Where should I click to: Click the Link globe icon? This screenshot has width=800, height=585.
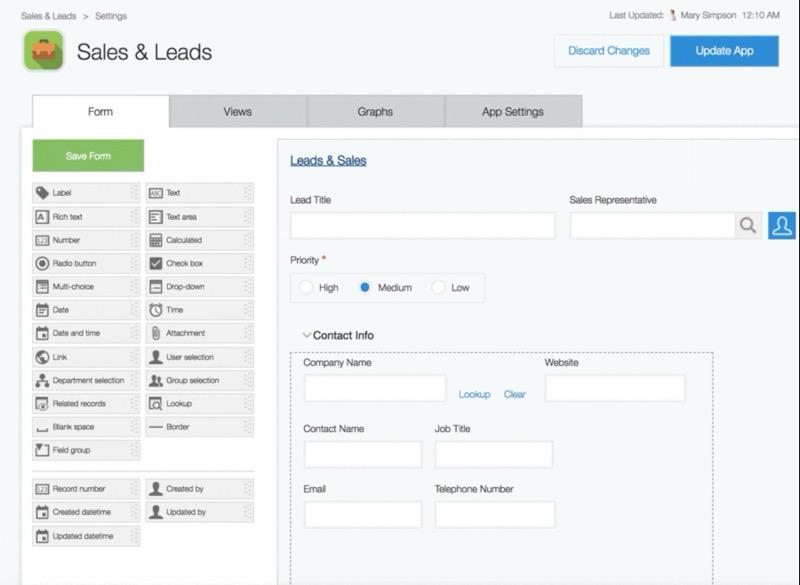[x=42, y=357]
